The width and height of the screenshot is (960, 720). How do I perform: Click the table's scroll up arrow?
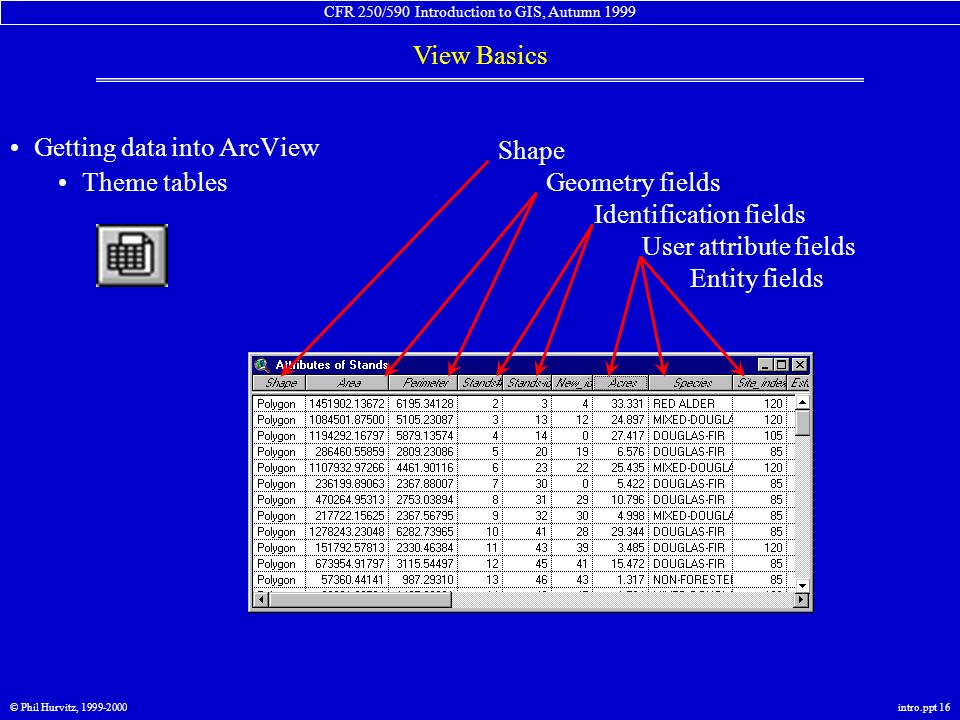click(x=802, y=402)
